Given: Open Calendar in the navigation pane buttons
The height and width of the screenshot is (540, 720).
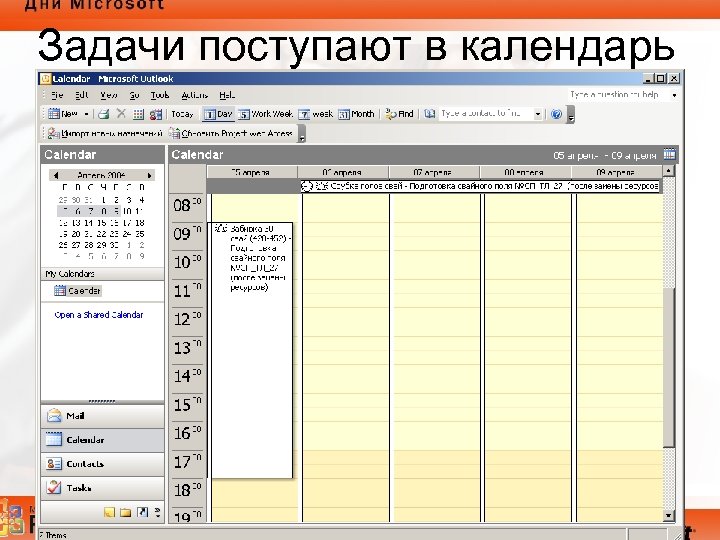Looking at the screenshot, I should pos(102,440).
